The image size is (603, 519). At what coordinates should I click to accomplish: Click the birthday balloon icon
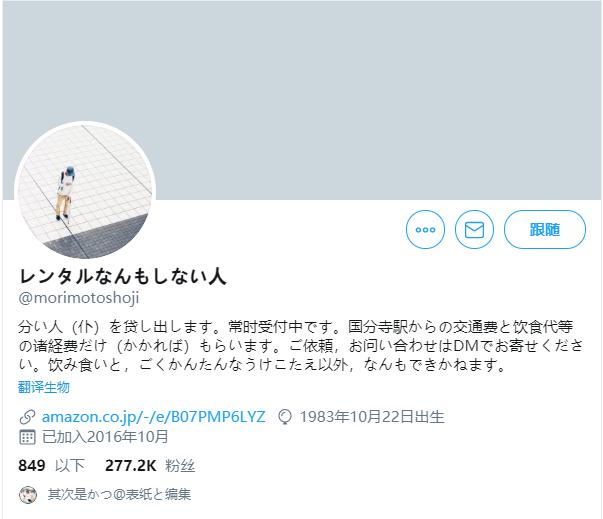(285, 417)
